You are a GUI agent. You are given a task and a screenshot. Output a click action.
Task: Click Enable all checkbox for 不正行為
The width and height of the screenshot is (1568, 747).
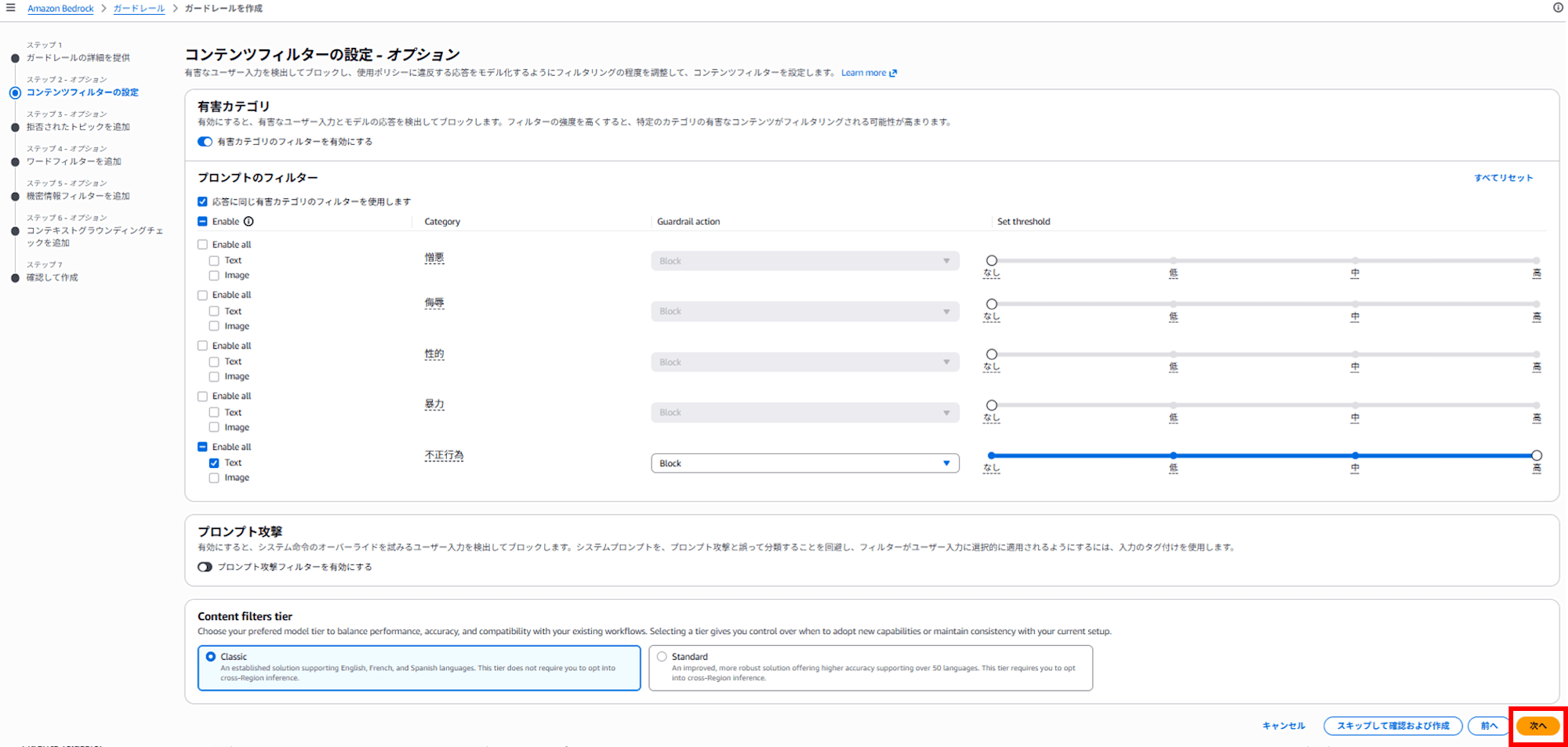(x=202, y=447)
